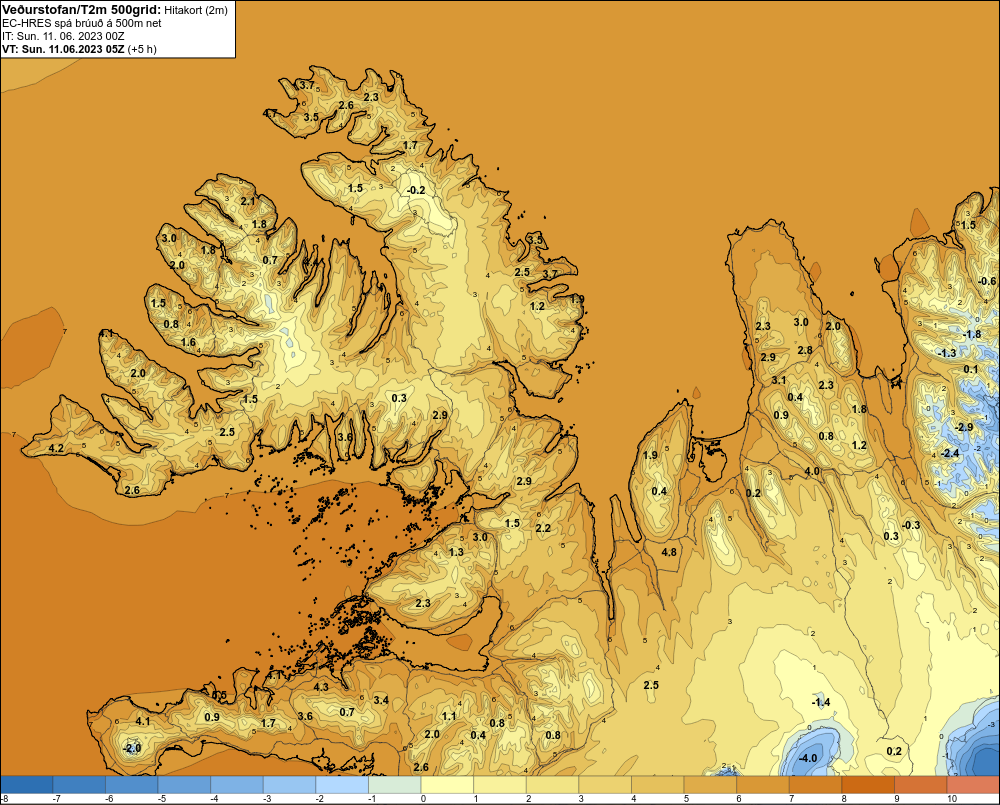Click the 4.3 temperature value on map
The height and width of the screenshot is (805, 1000).
coord(321,687)
